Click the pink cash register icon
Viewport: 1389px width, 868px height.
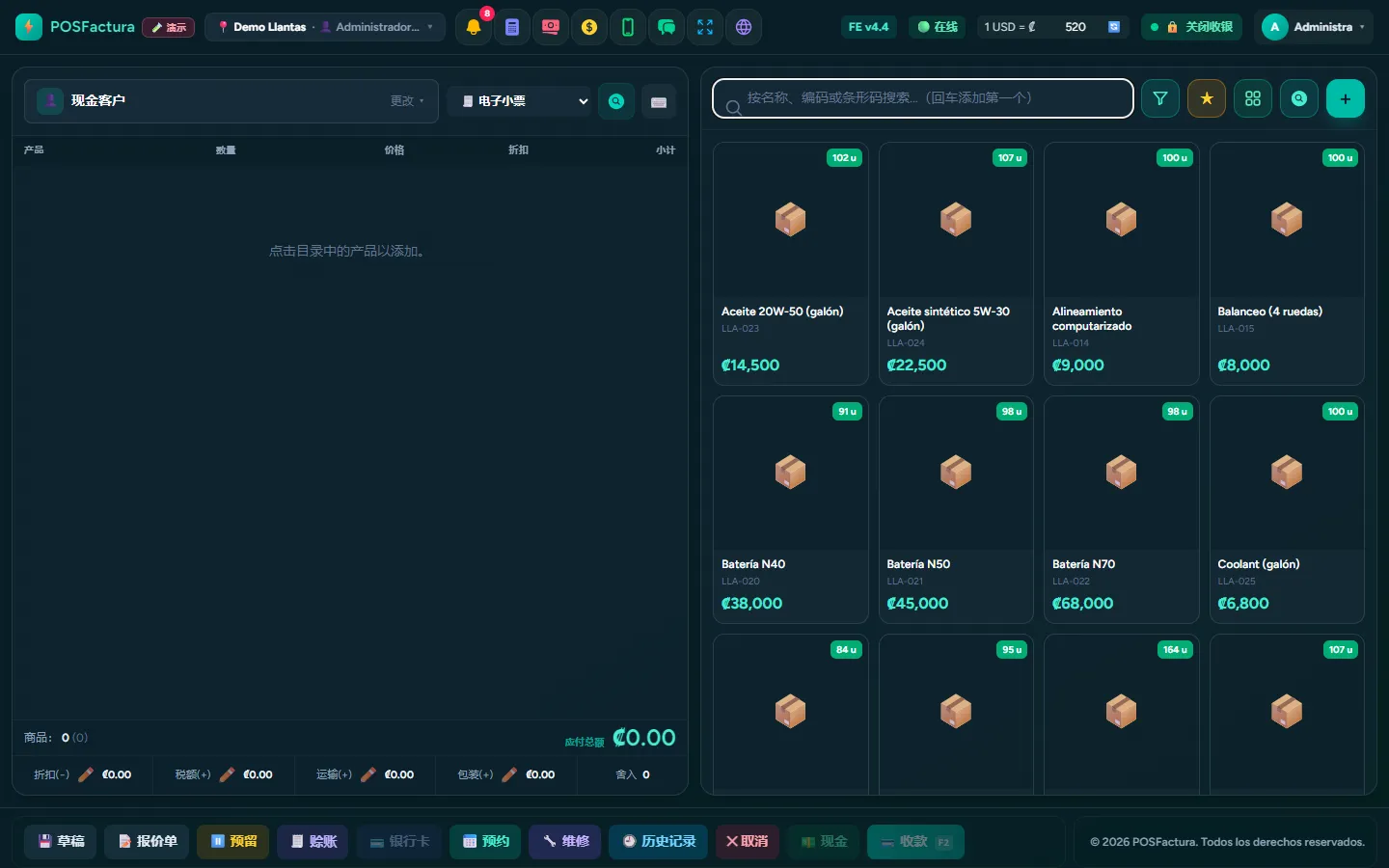(x=551, y=27)
